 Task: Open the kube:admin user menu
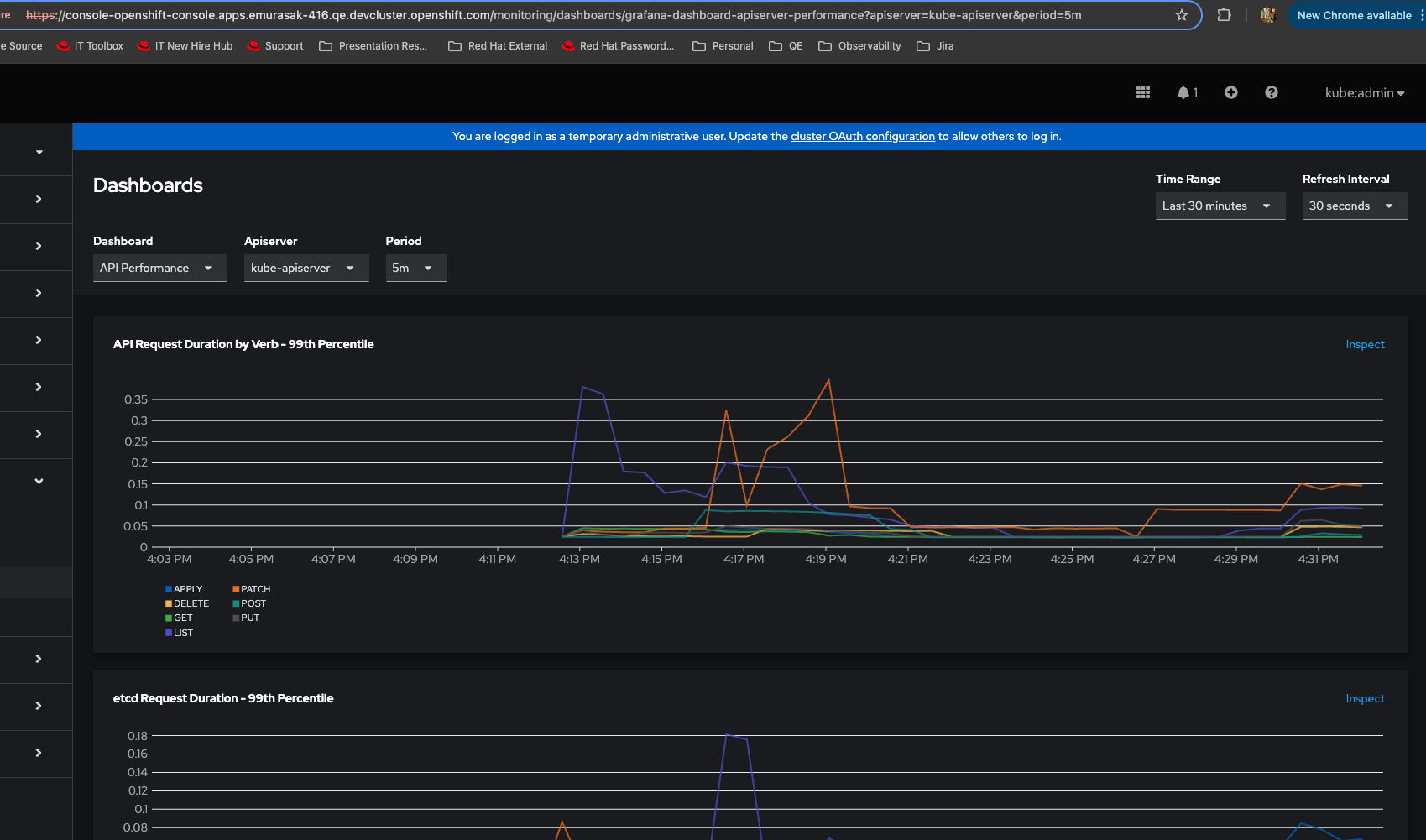point(1364,93)
